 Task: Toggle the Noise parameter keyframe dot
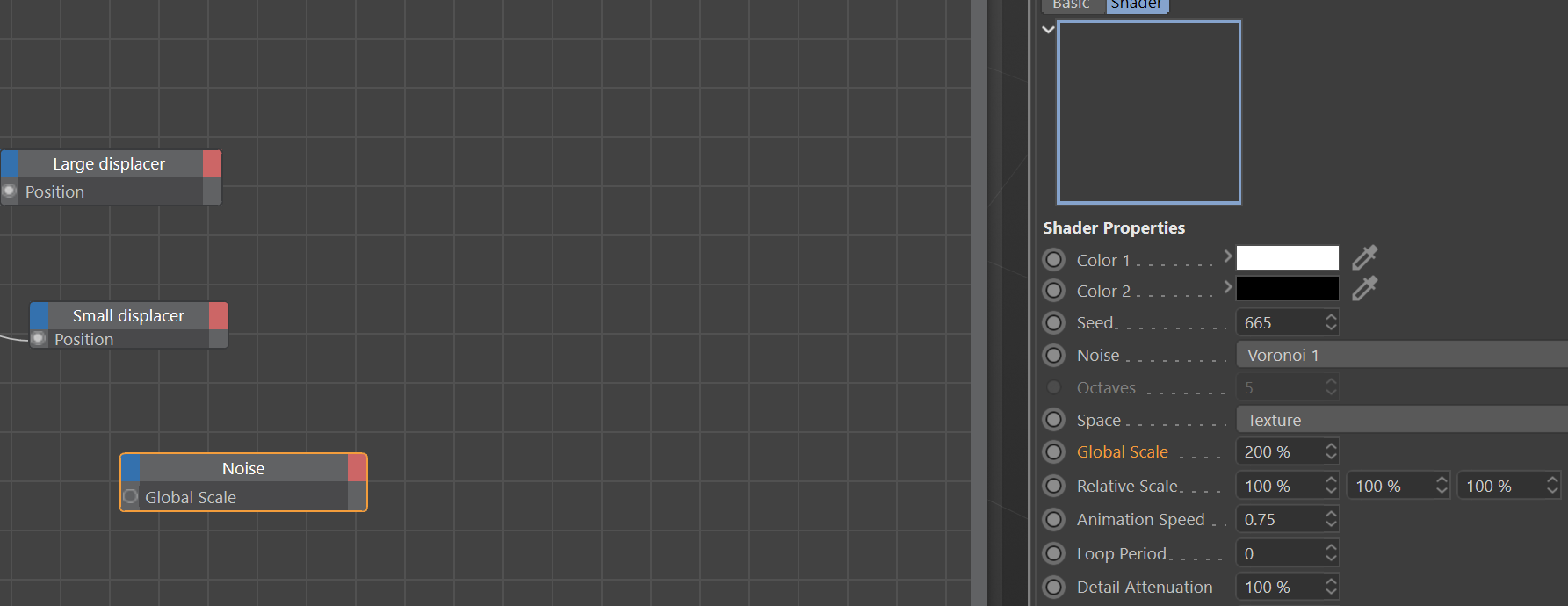tap(1054, 355)
